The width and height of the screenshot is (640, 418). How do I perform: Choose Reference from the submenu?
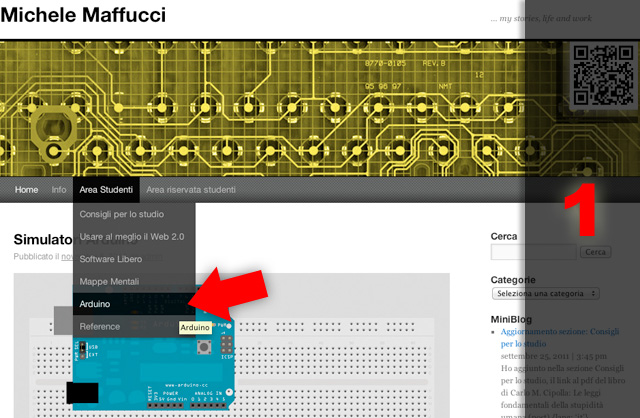tap(100, 326)
